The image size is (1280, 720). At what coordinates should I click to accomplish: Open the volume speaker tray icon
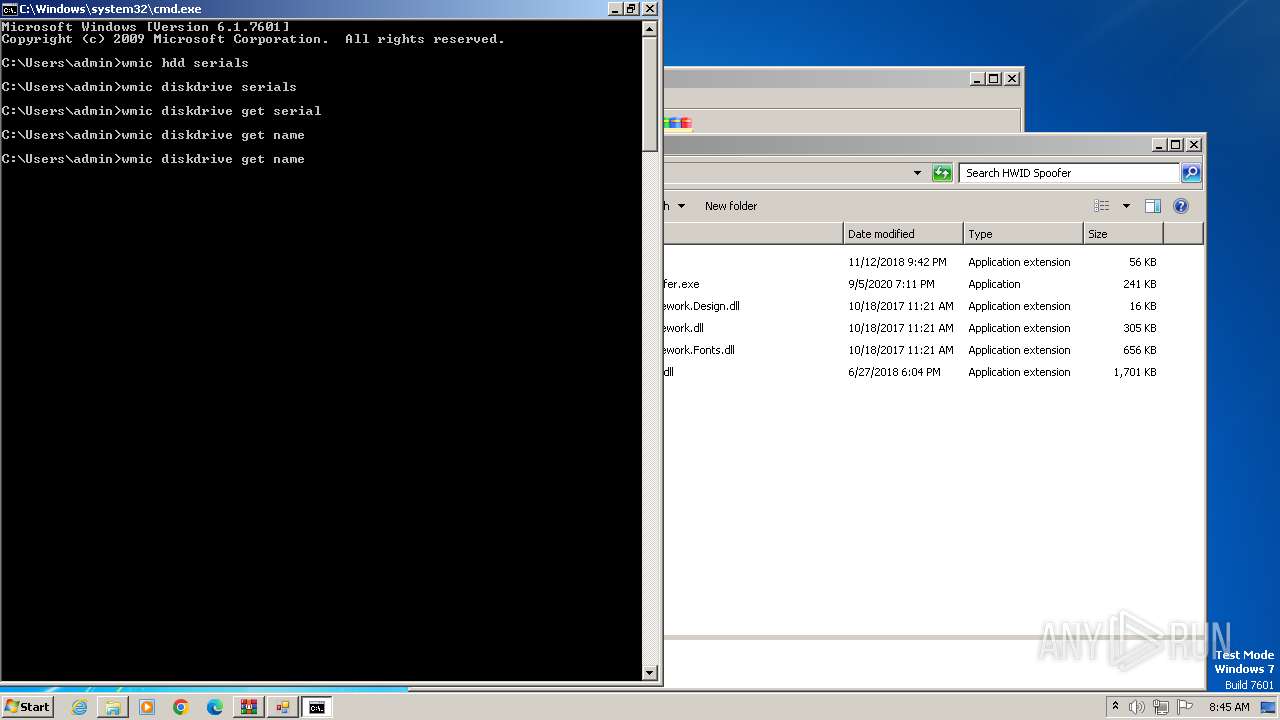(1137, 707)
